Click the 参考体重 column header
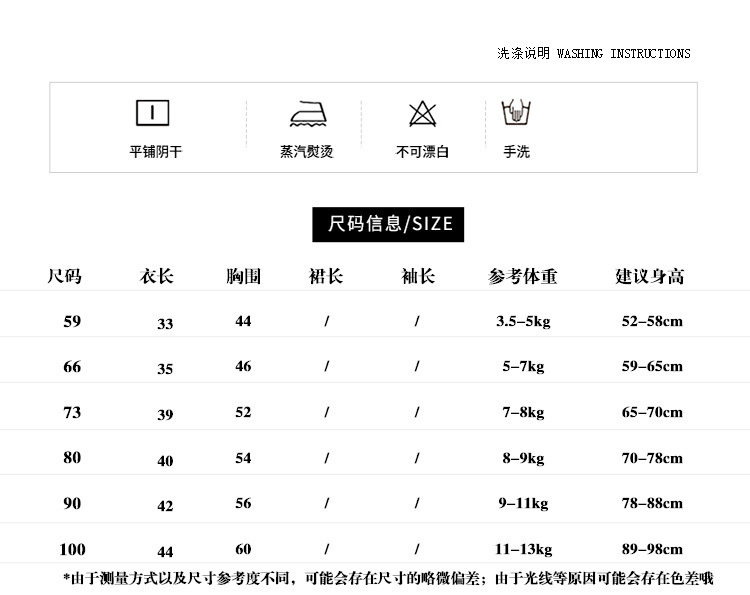The height and width of the screenshot is (595, 750). tap(523, 276)
